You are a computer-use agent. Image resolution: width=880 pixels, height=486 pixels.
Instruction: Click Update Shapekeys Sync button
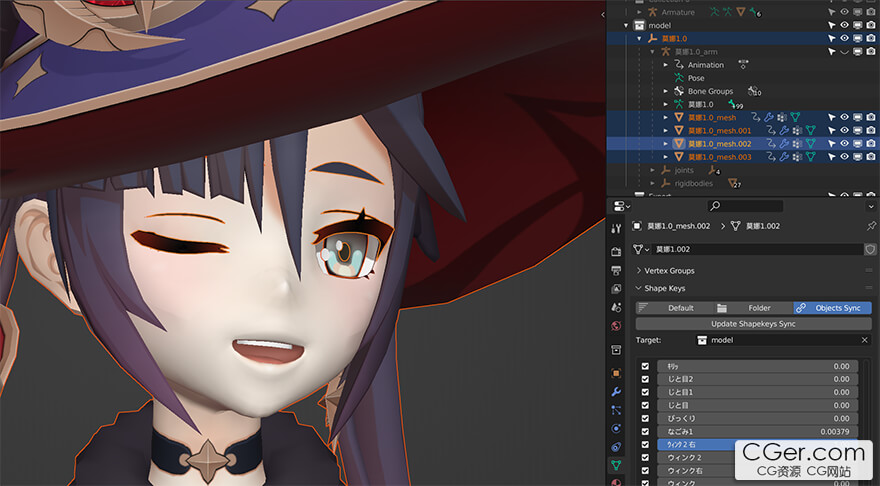click(x=753, y=324)
